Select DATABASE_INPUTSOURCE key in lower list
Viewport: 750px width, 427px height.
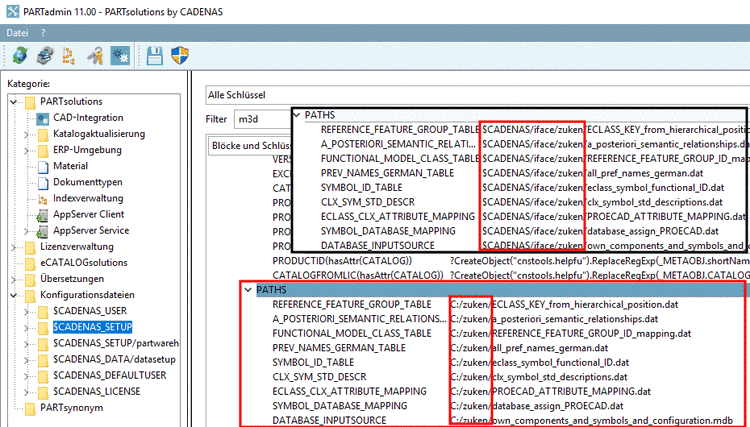click(x=330, y=420)
